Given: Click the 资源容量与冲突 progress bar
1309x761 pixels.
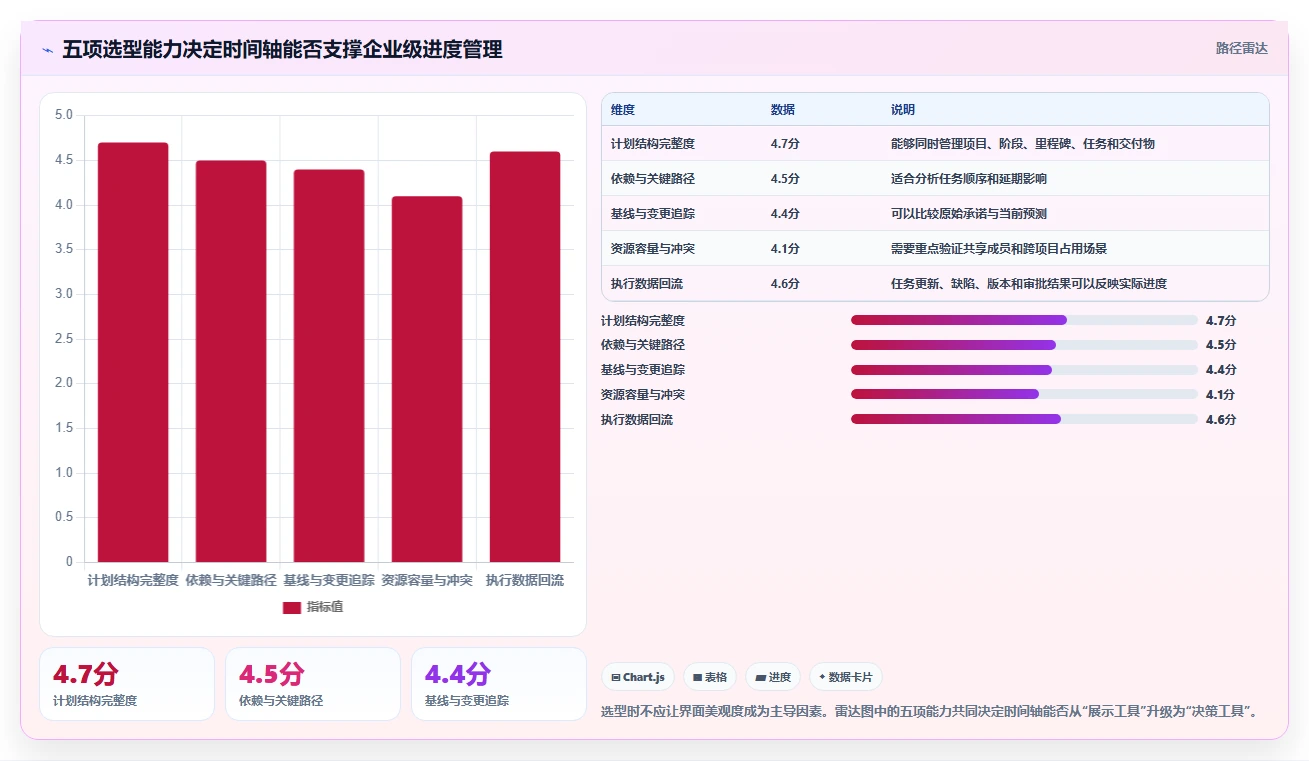Looking at the screenshot, I should tap(1024, 395).
